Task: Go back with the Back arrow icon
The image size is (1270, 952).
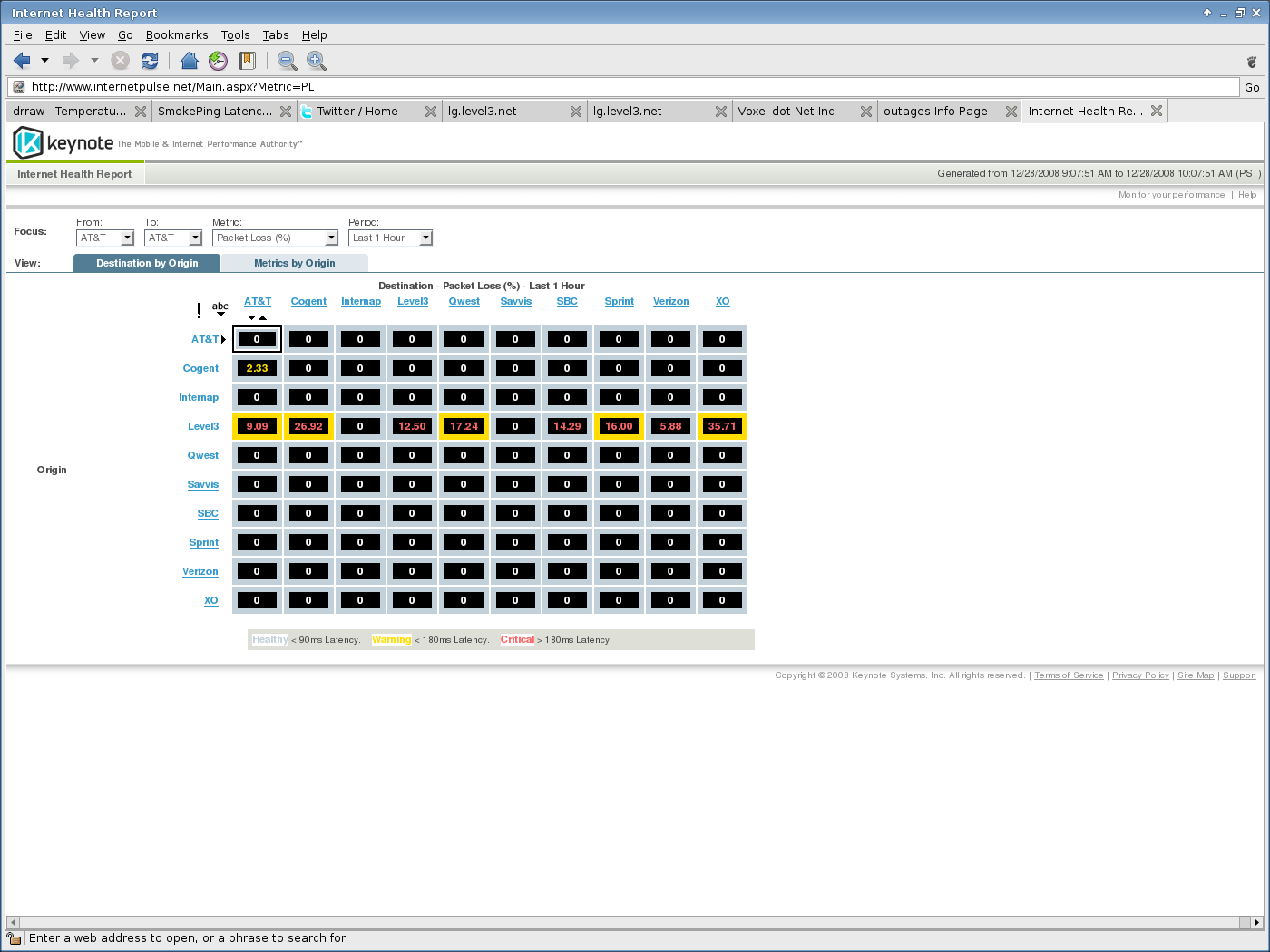Action: [x=22, y=61]
